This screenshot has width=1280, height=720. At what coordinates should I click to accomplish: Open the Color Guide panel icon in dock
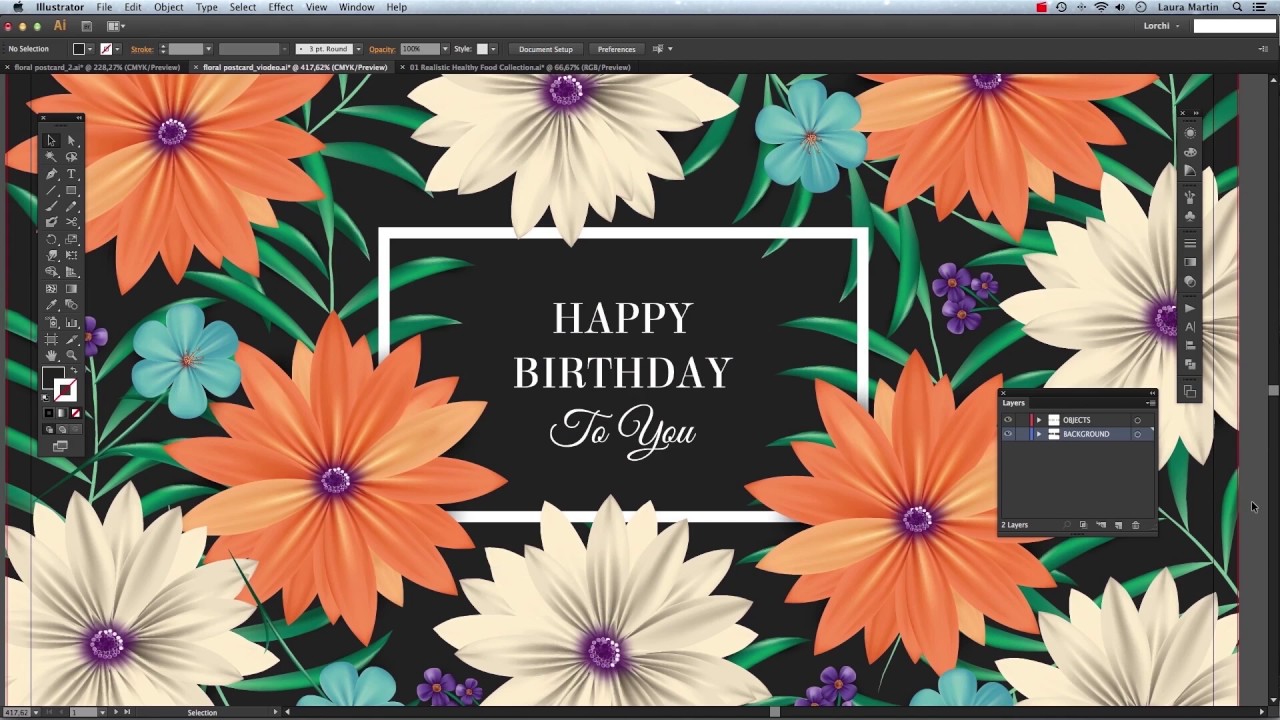[1190, 170]
